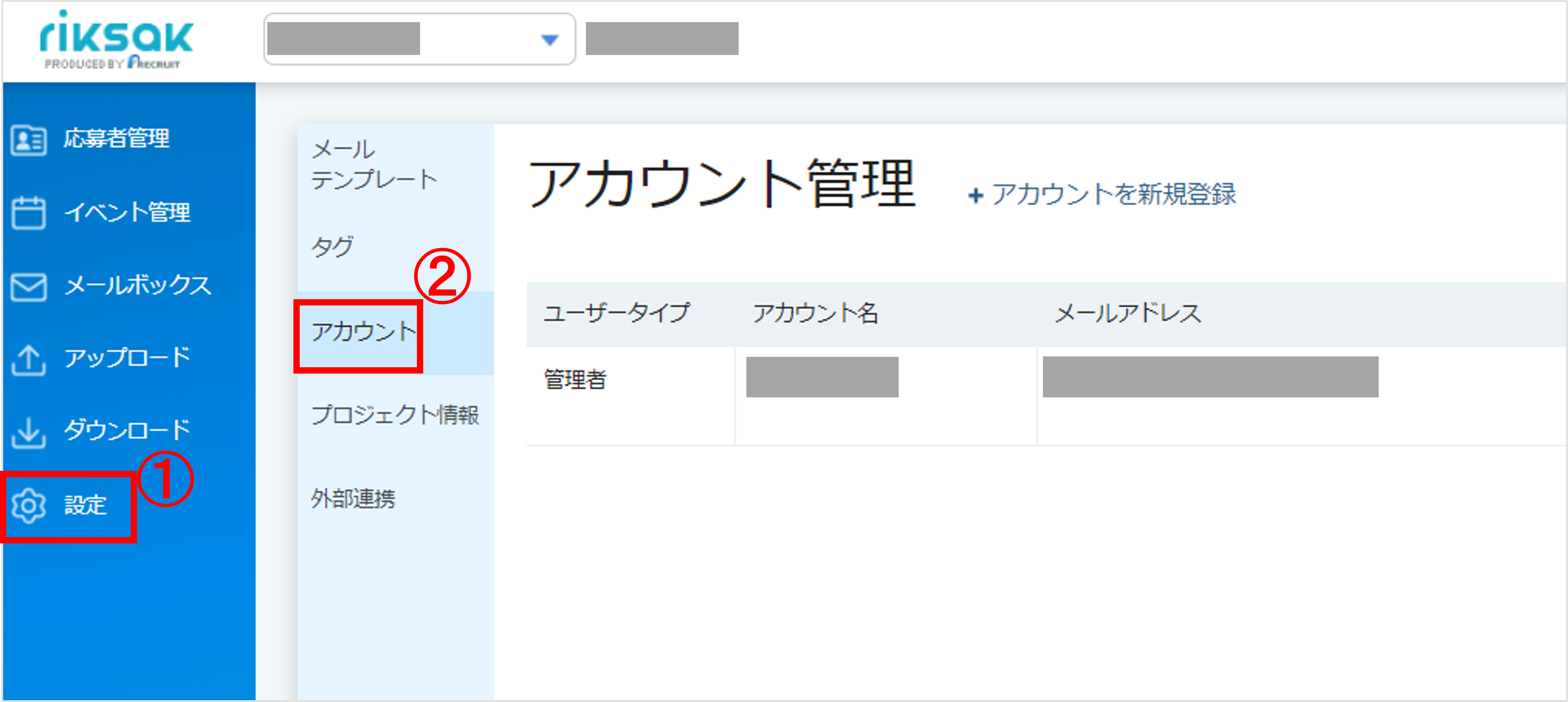The width and height of the screenshot is (1568, 702).
Task: Select the アップロード upload icon
Action: (28, 359)
